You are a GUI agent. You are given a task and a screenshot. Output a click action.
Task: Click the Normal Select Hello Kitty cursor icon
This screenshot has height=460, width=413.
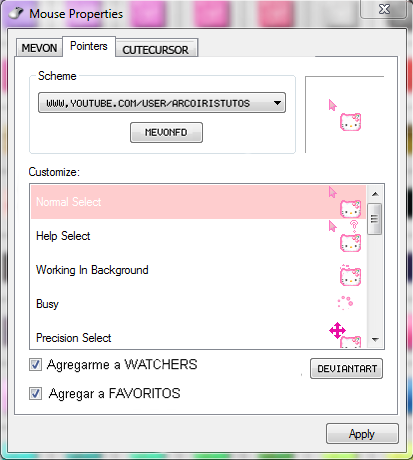pyautogui.click(x=345, y=202)
